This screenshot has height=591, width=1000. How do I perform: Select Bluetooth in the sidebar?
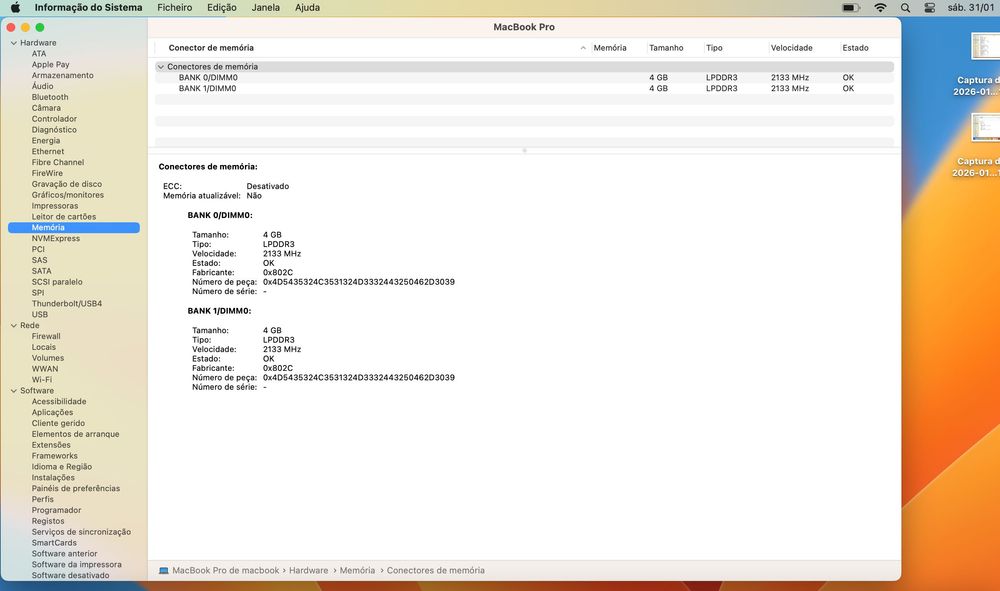50,97
